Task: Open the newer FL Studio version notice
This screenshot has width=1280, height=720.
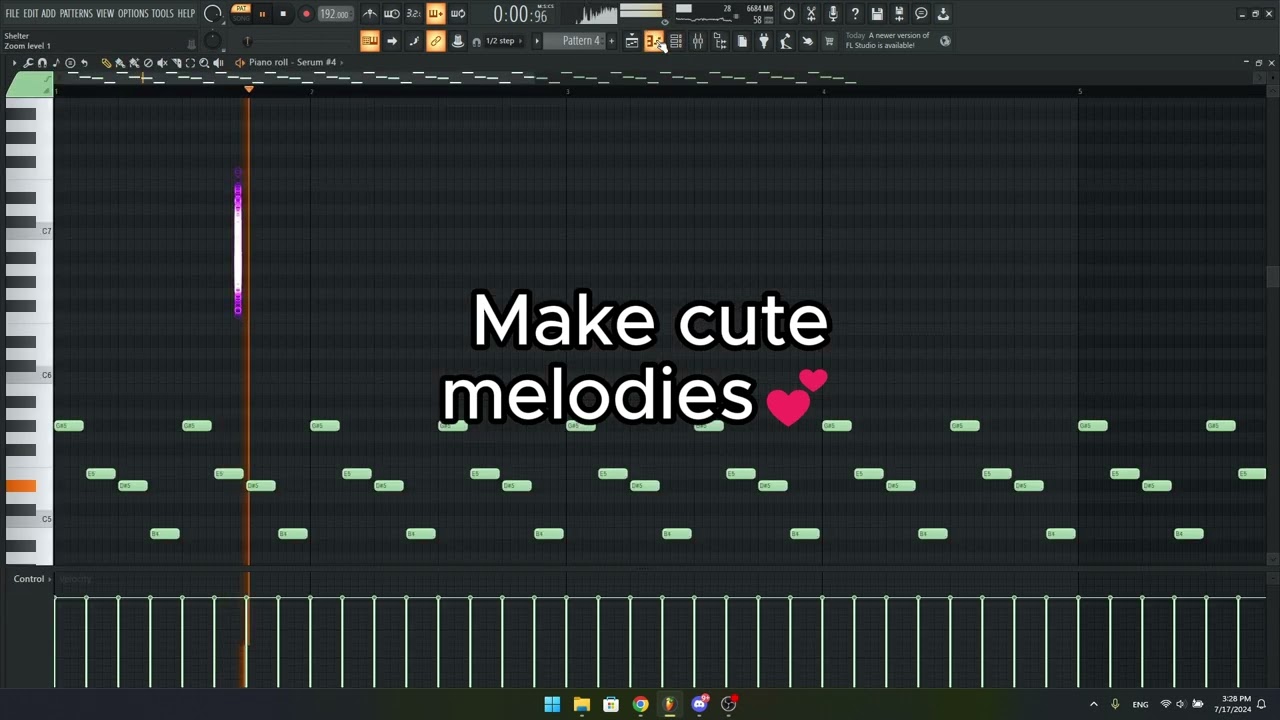Action: (x=888, y=40)
